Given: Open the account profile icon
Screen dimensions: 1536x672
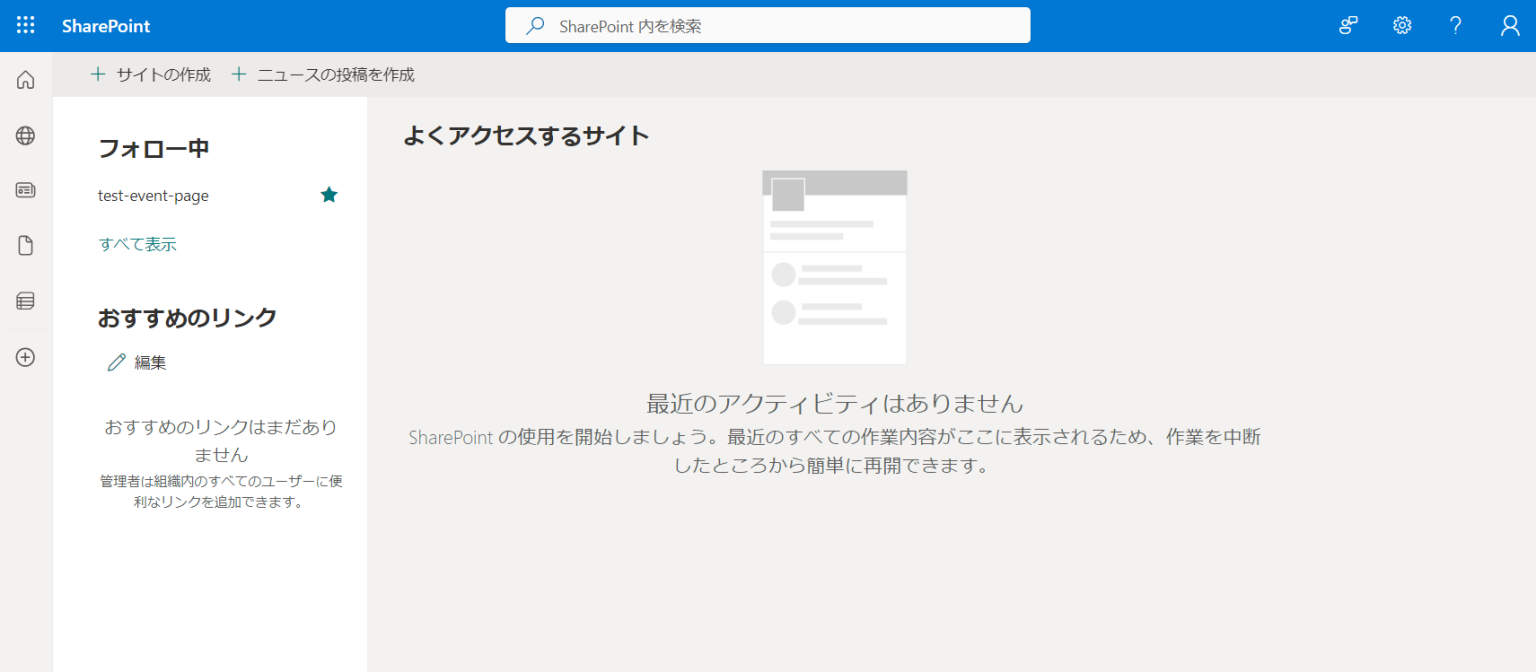Looking at the screenshot, I should (1509, 25).
